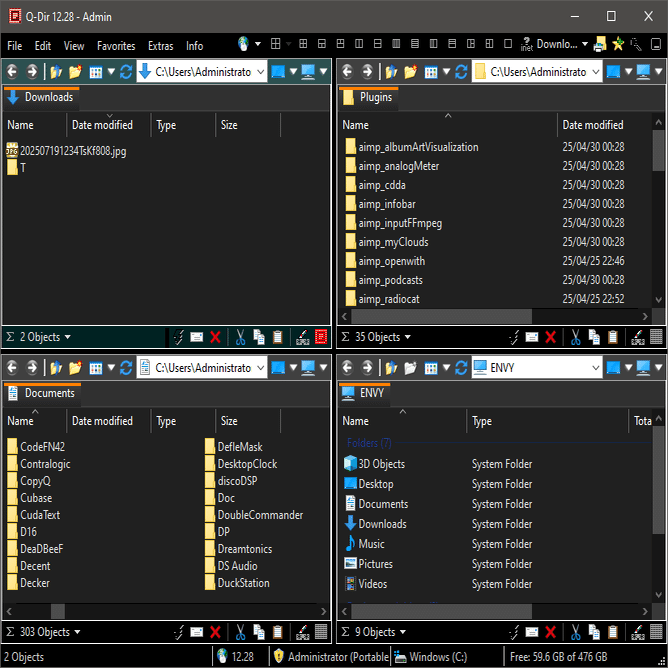Go back in the Downloads pane
The height and width of the screenshot is (668, 668).
pos(12,72)
